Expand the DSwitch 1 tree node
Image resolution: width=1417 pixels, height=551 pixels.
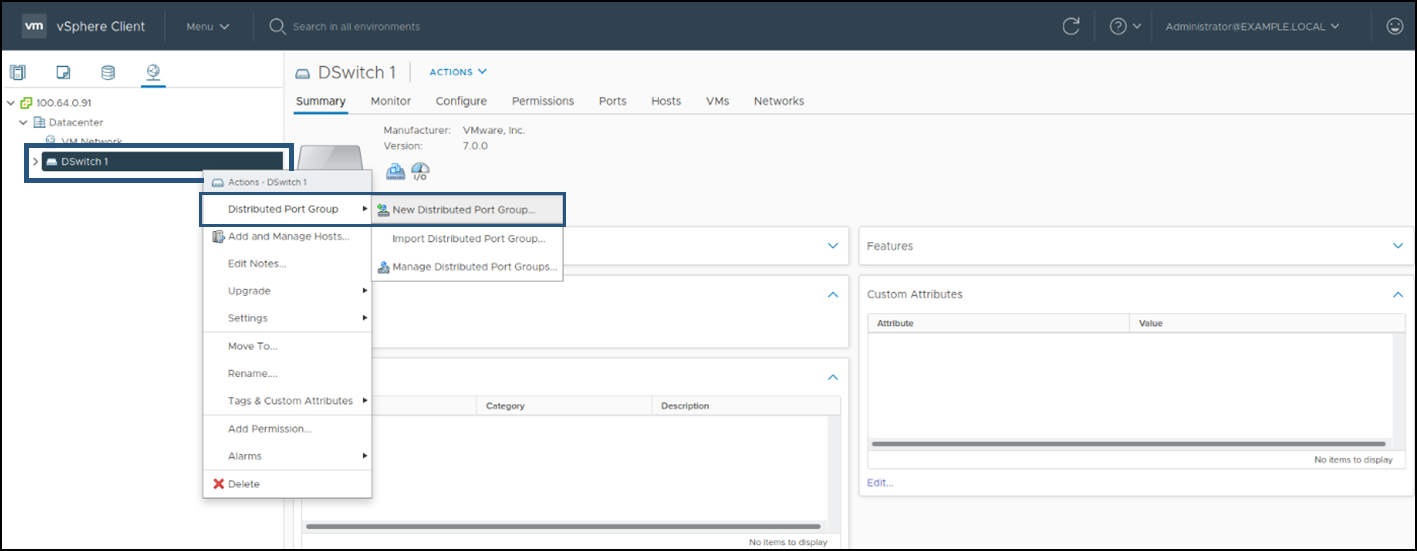[36, 161]
